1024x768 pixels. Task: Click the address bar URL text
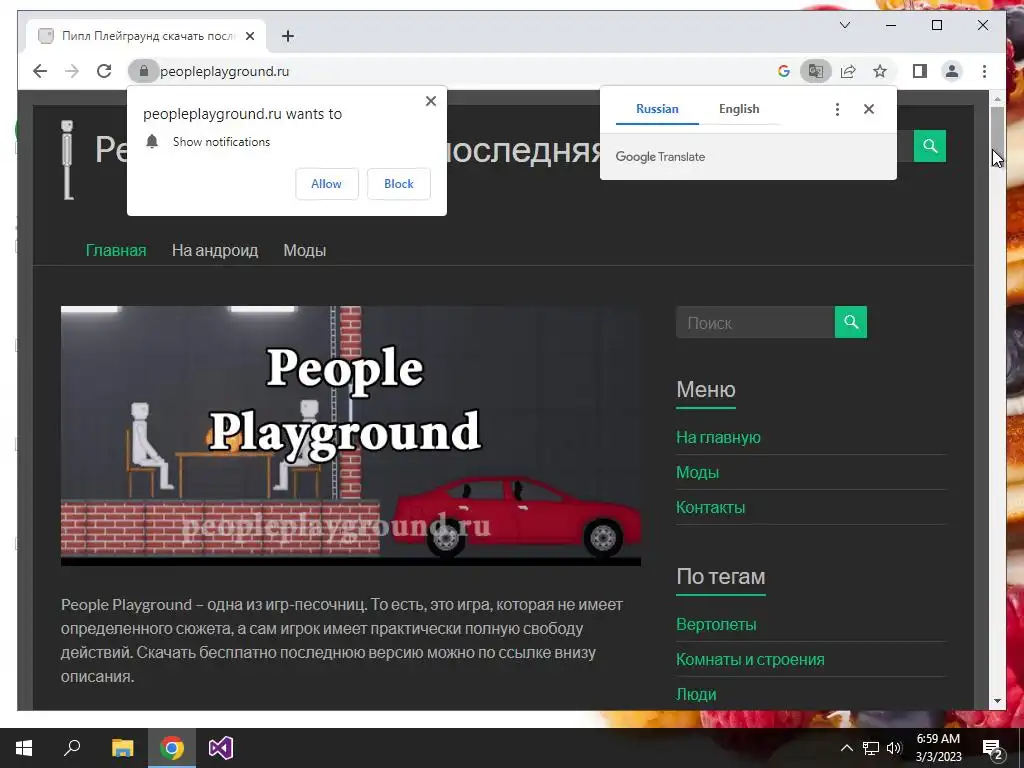[x=225, y=71]
